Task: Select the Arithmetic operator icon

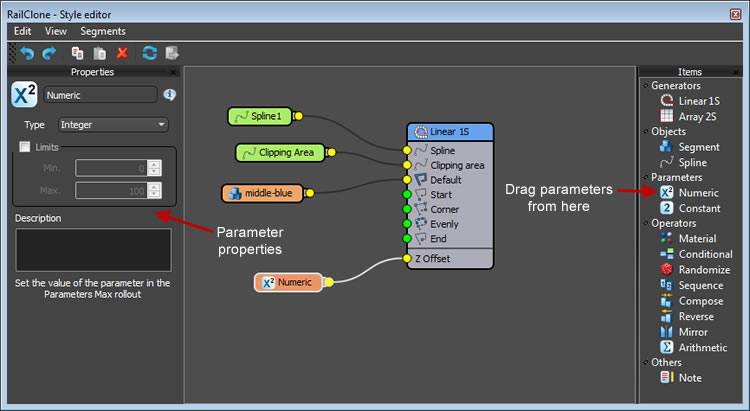Action: coord(666,347)
